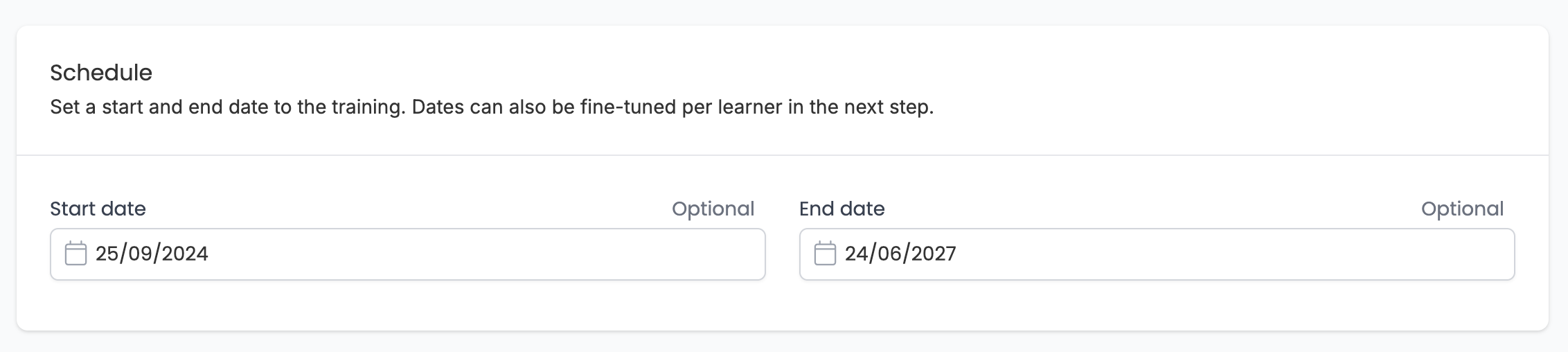
Task: Click the "End date" field label
Action: (x=842, y=209)
